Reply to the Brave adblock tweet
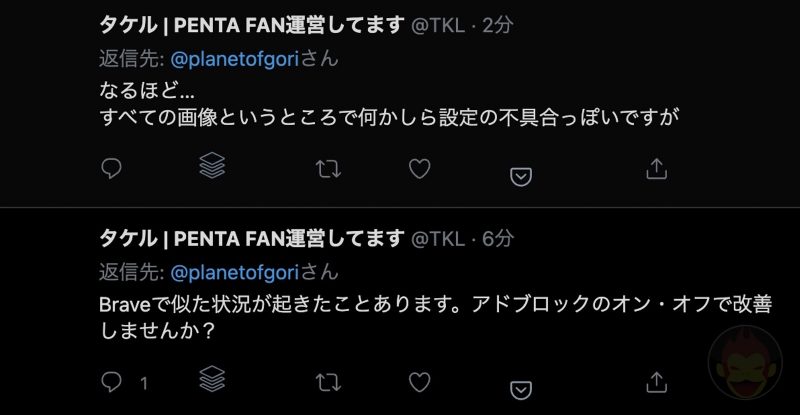 112,381
